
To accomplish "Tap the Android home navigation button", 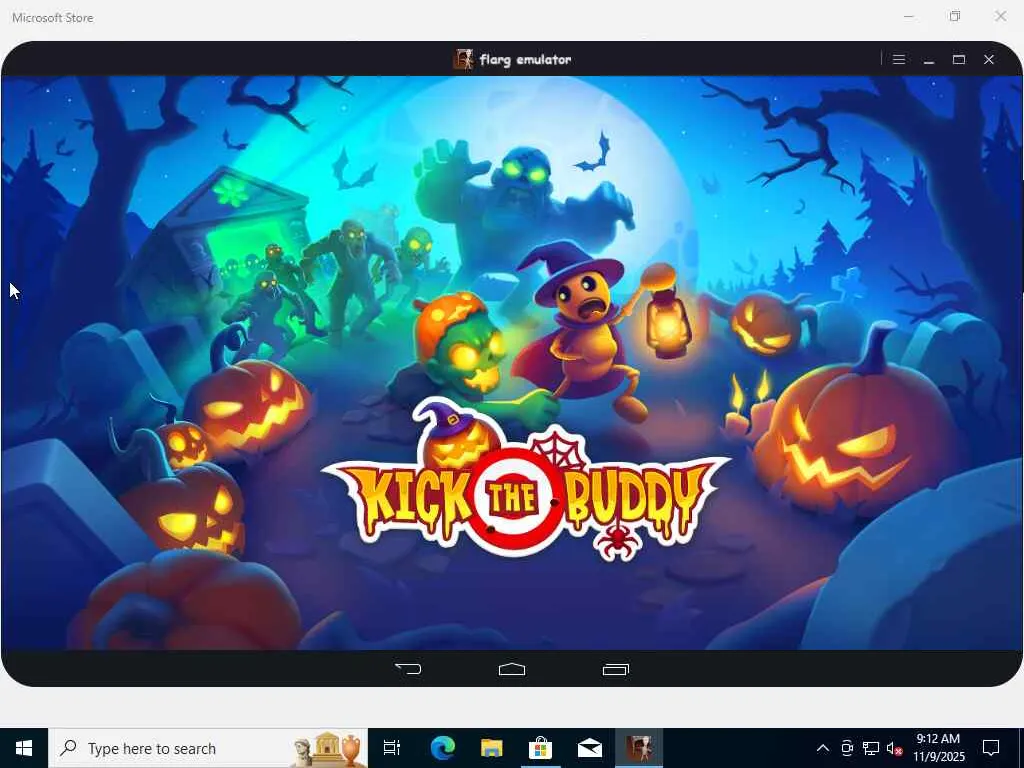I will (512, 669).
